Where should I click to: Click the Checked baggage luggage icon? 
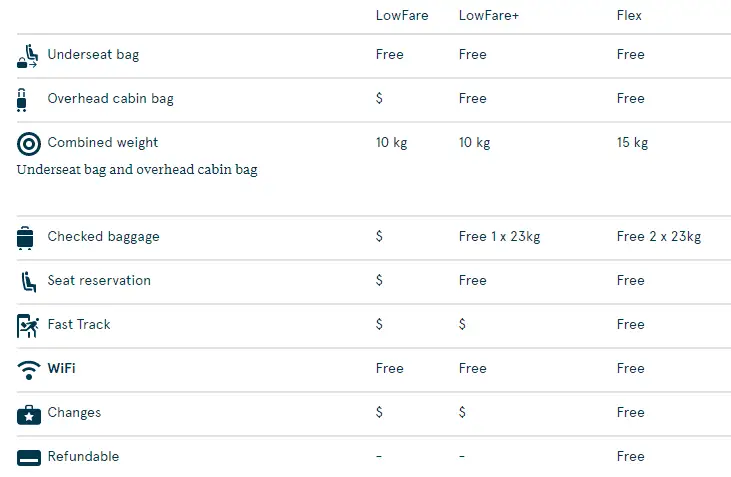(26, 237)
